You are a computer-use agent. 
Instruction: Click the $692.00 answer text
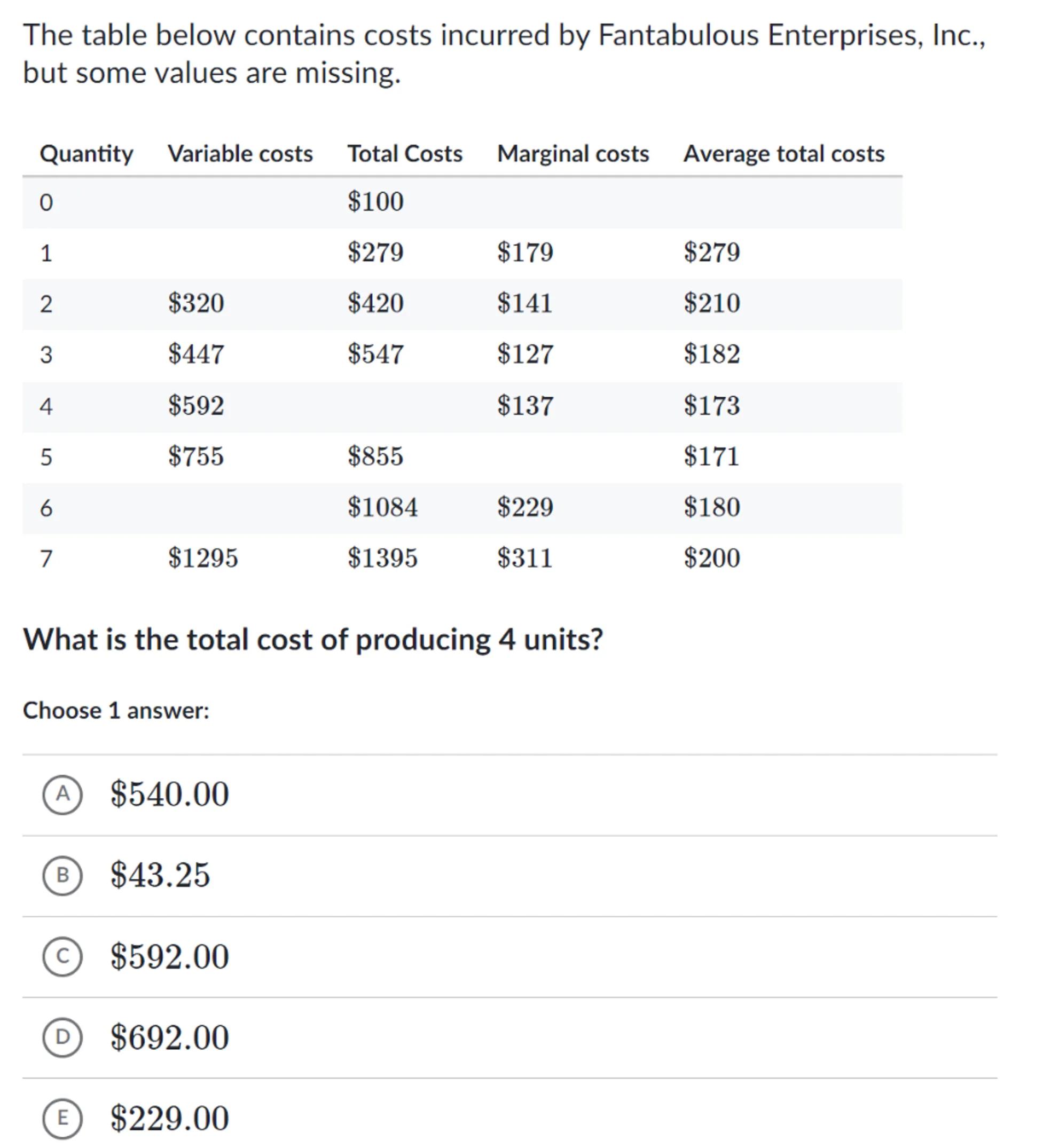[170, 1037]
